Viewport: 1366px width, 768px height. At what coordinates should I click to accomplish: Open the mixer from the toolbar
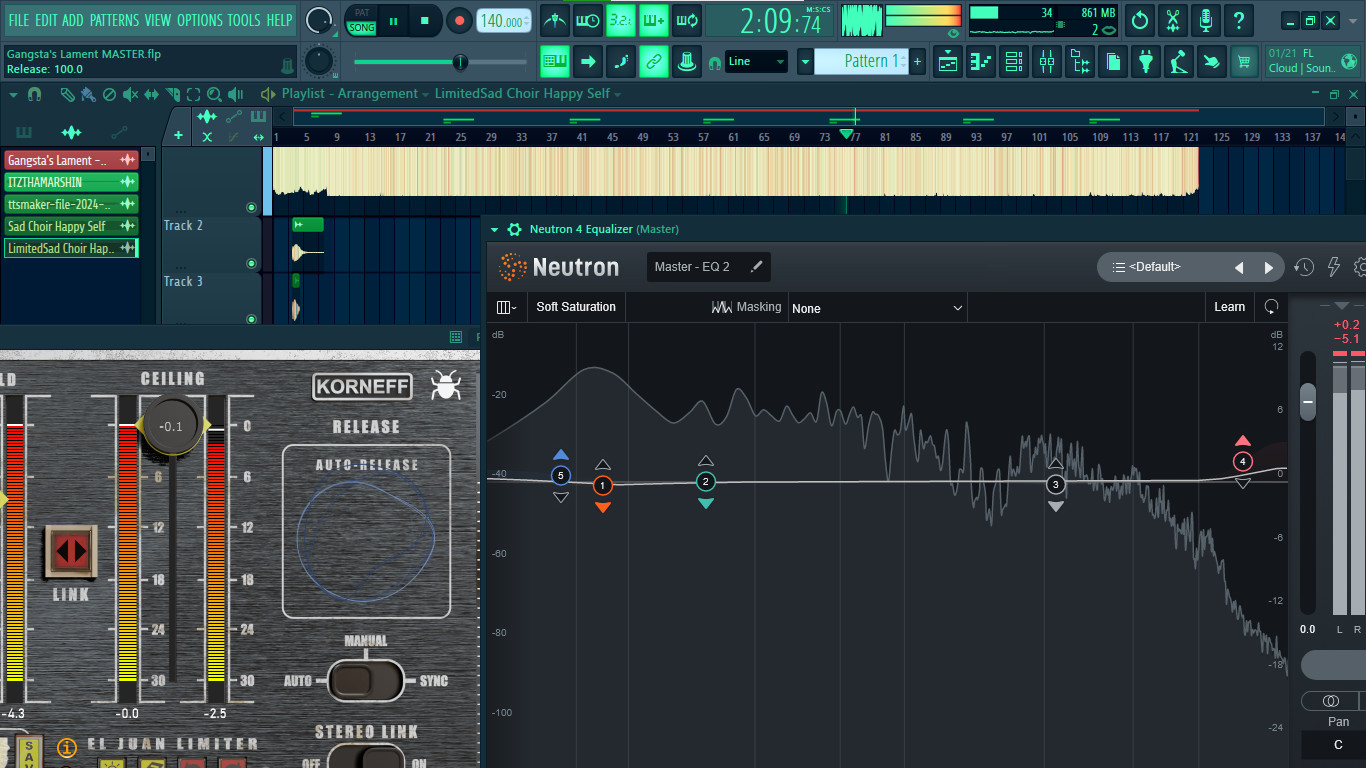click(1047, 62)
